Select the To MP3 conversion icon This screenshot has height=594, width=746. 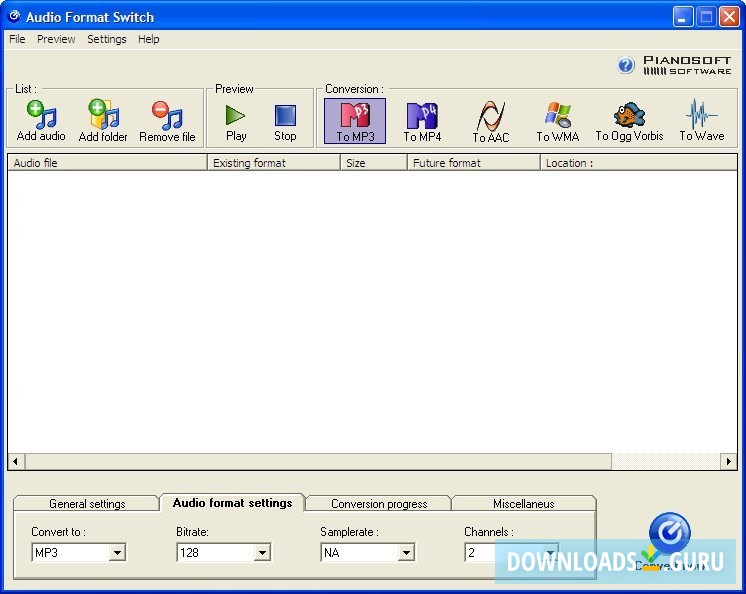355,121
